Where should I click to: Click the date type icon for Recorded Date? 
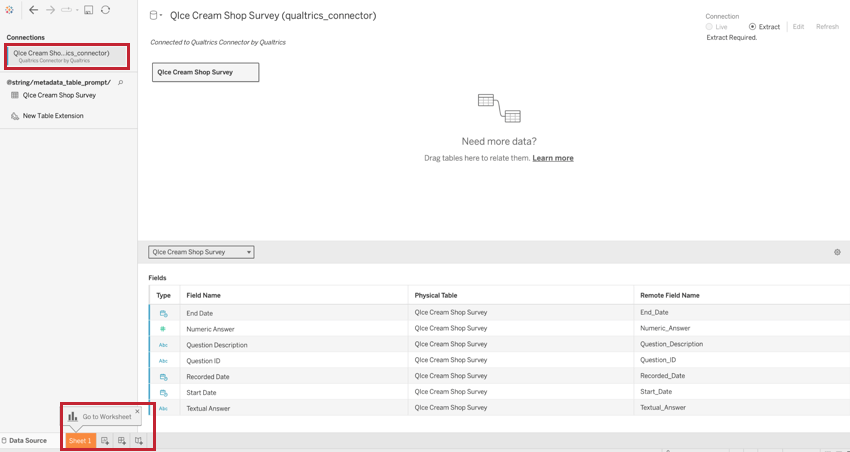pyautogui.click(x=163, y=377)
